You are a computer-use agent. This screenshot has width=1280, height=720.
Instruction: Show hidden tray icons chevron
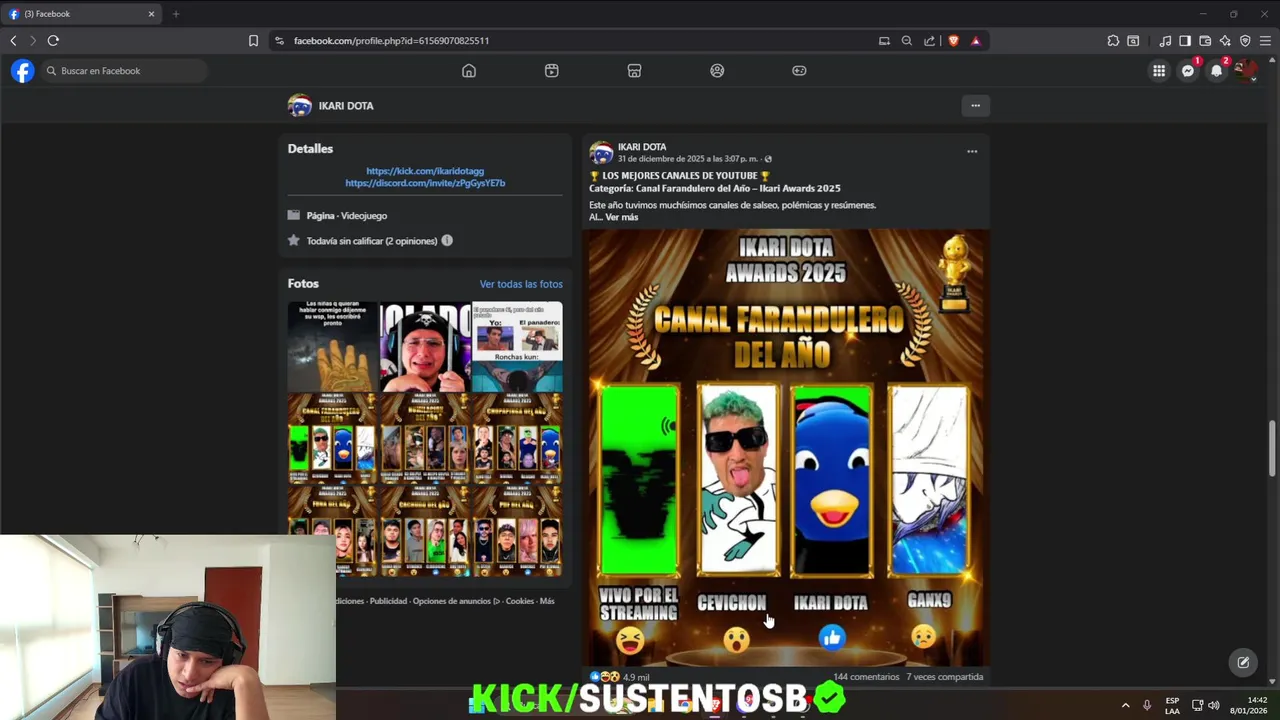point(1125,705)
